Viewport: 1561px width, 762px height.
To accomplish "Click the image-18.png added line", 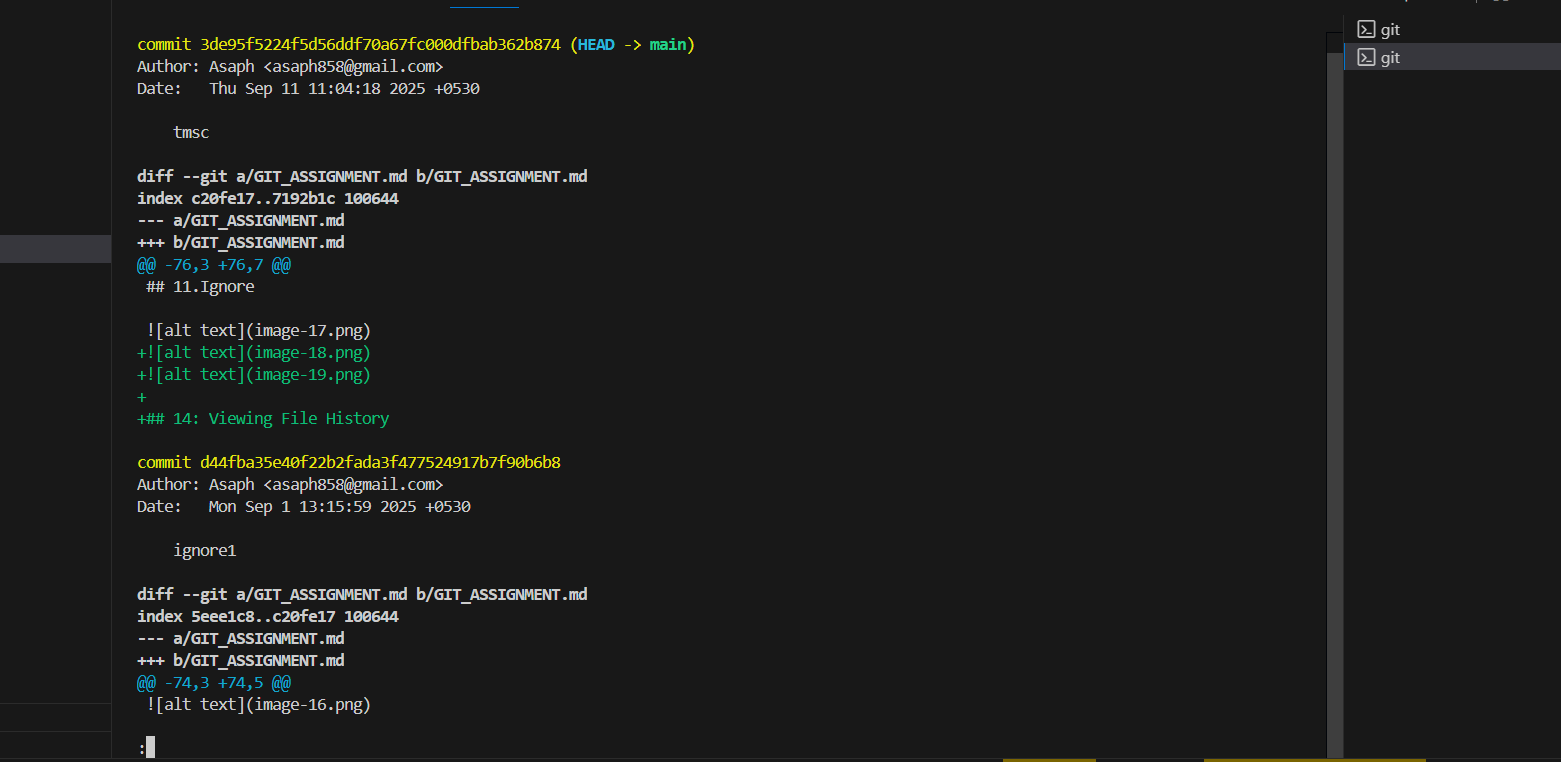I will point(254,353).
